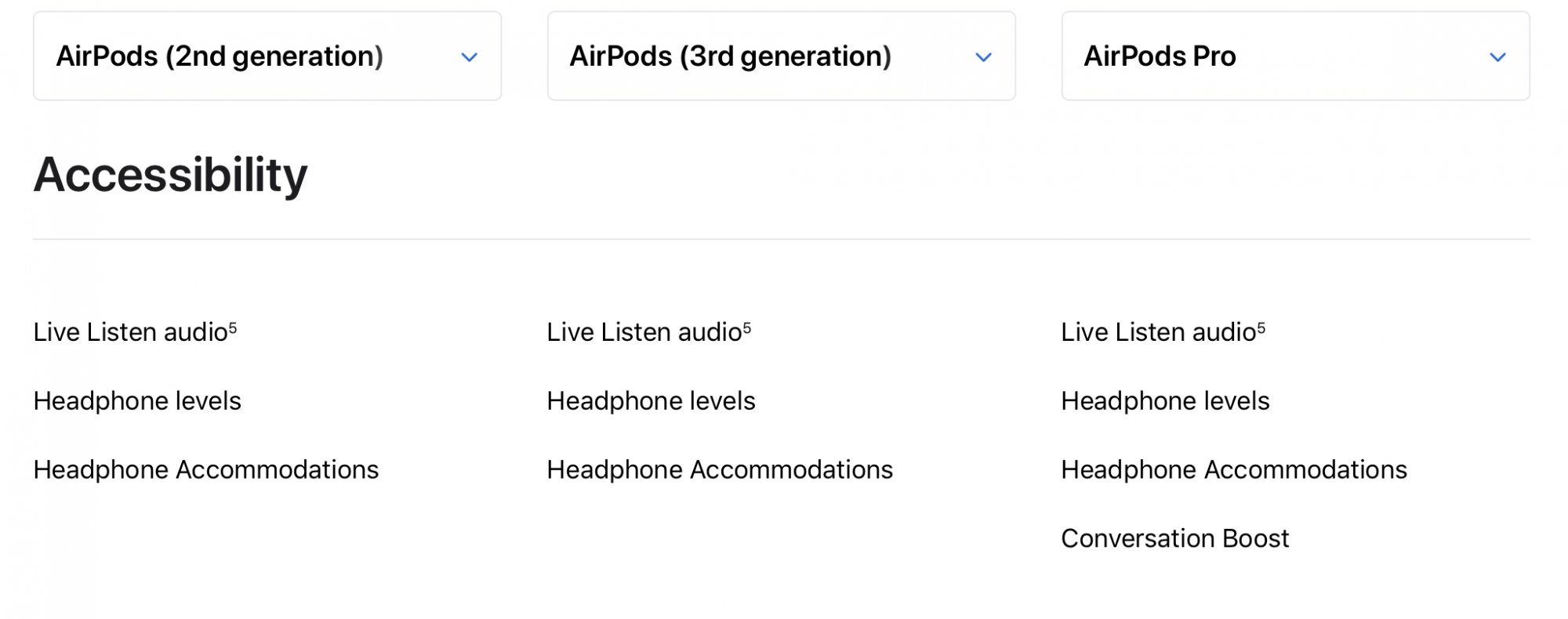The height and width of the screenshot is (619, 1568).
Task: Click chevron arrow beside AirPods Pro
Action: coord(1498,57)
